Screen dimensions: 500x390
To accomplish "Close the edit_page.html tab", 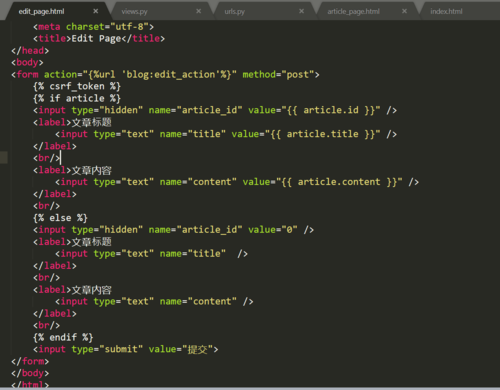I will click(96, 11).
